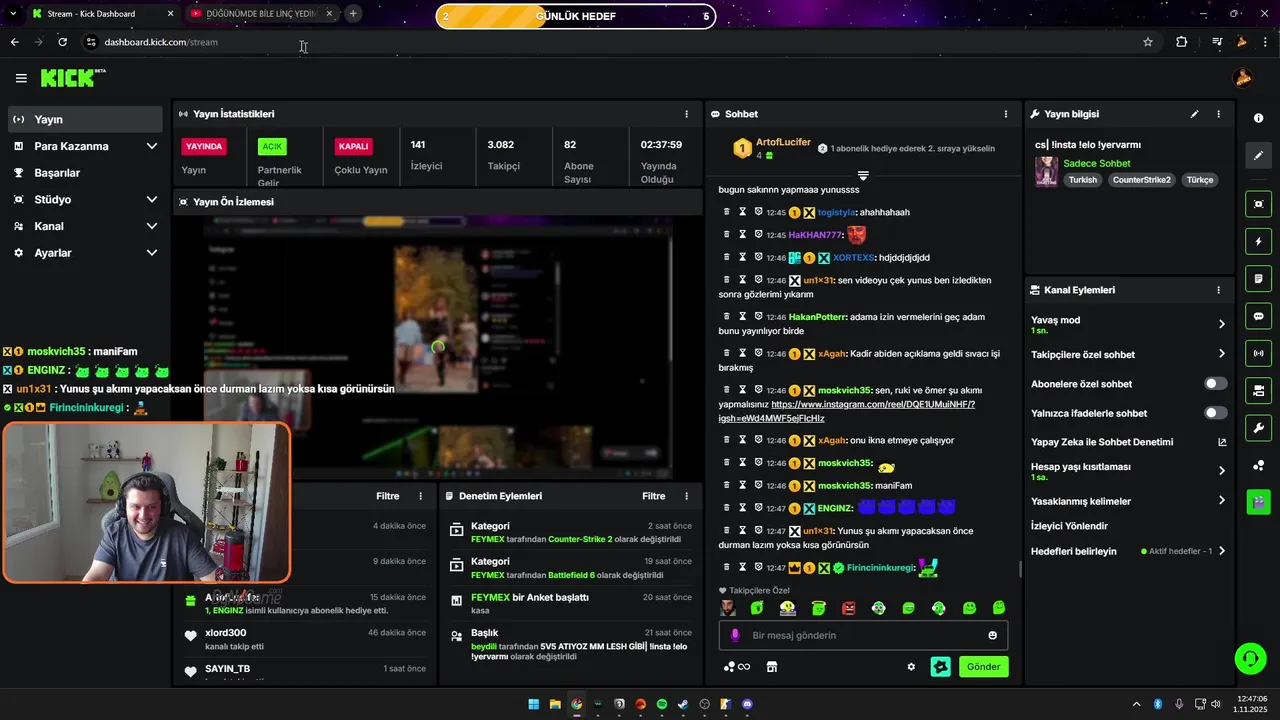Open Takipçilere özel sohbet options
Image resolution: width=1280 pixels, height=720 pixels.
pyautogui.click(x=1128, y=354)
